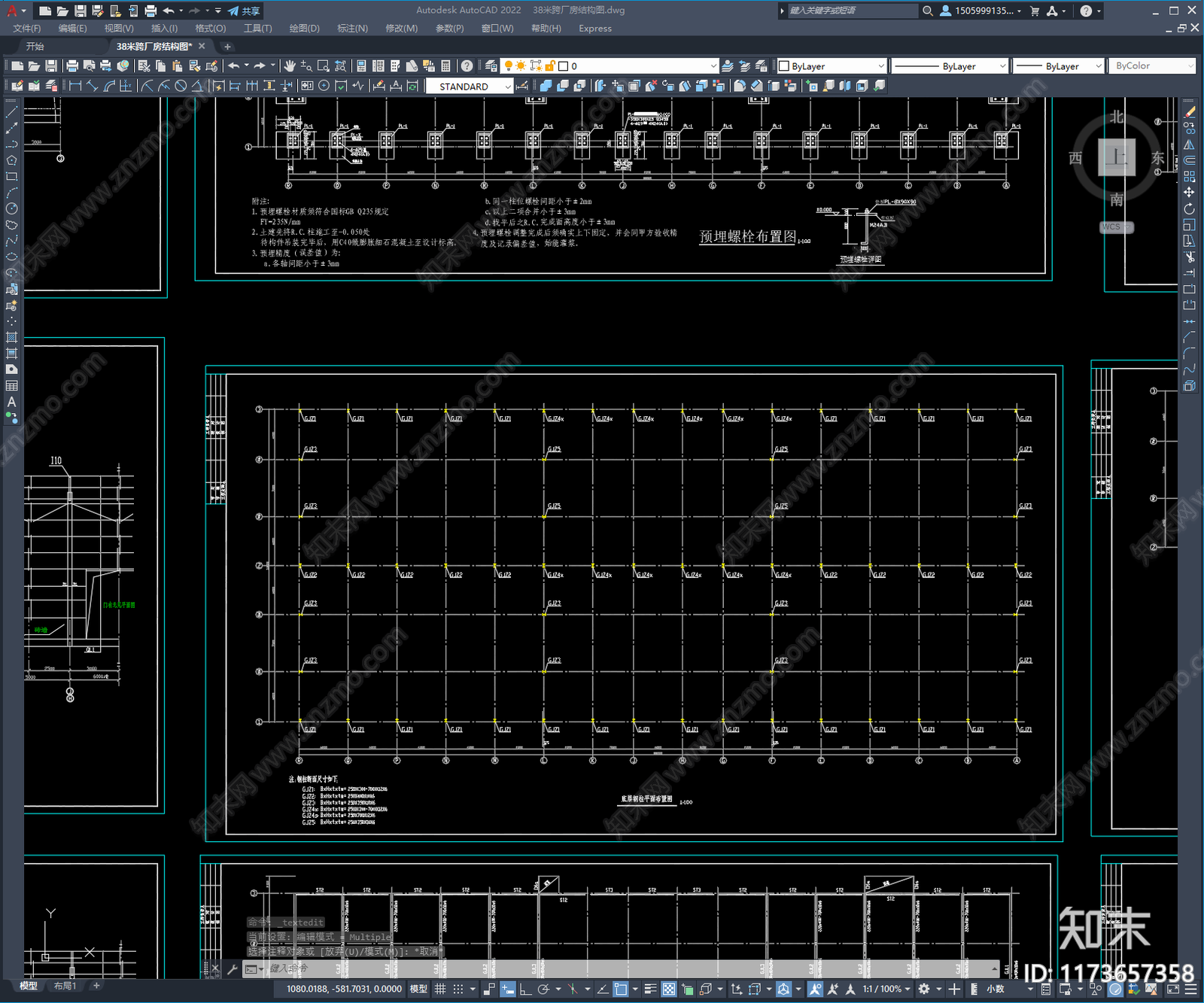Click the search magnifier icon in the title bar
This screenshot has height=1003, width=1204.
pyautogui.click(x=928, y=11)
